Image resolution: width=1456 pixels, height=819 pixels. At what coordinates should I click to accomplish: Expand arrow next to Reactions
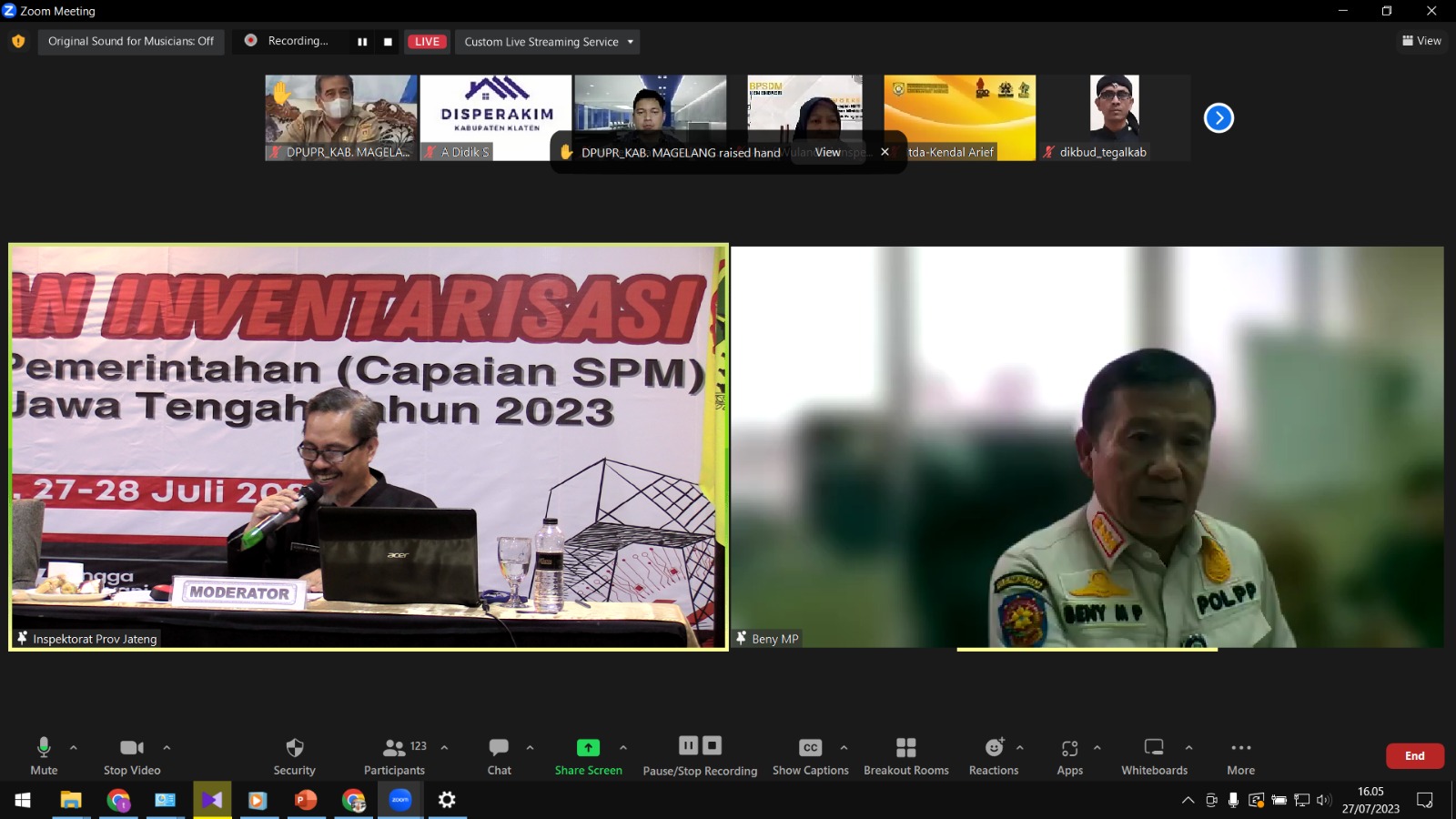1020,748
